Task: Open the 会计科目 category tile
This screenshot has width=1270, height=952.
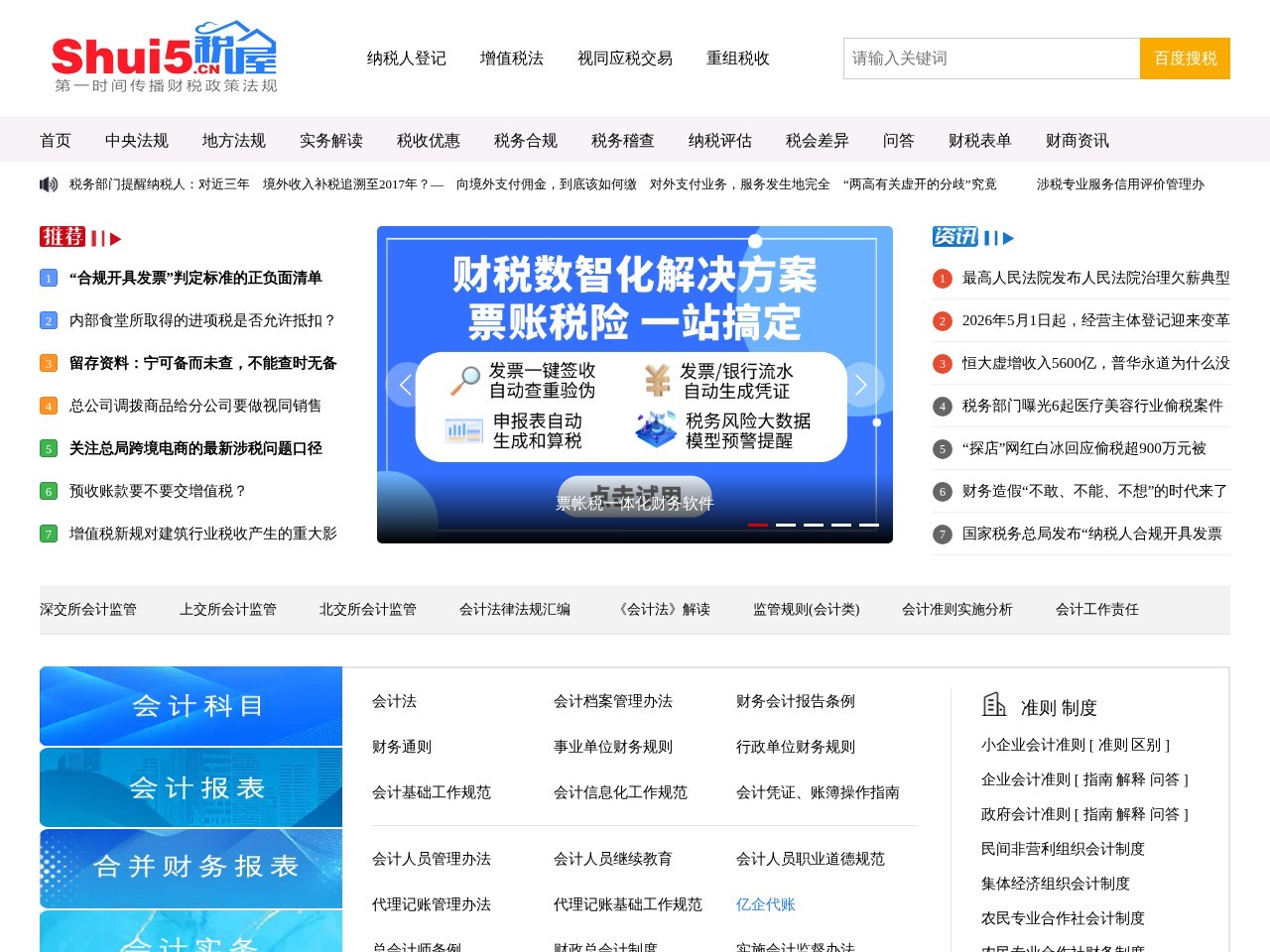Action: tap(190, 706)
